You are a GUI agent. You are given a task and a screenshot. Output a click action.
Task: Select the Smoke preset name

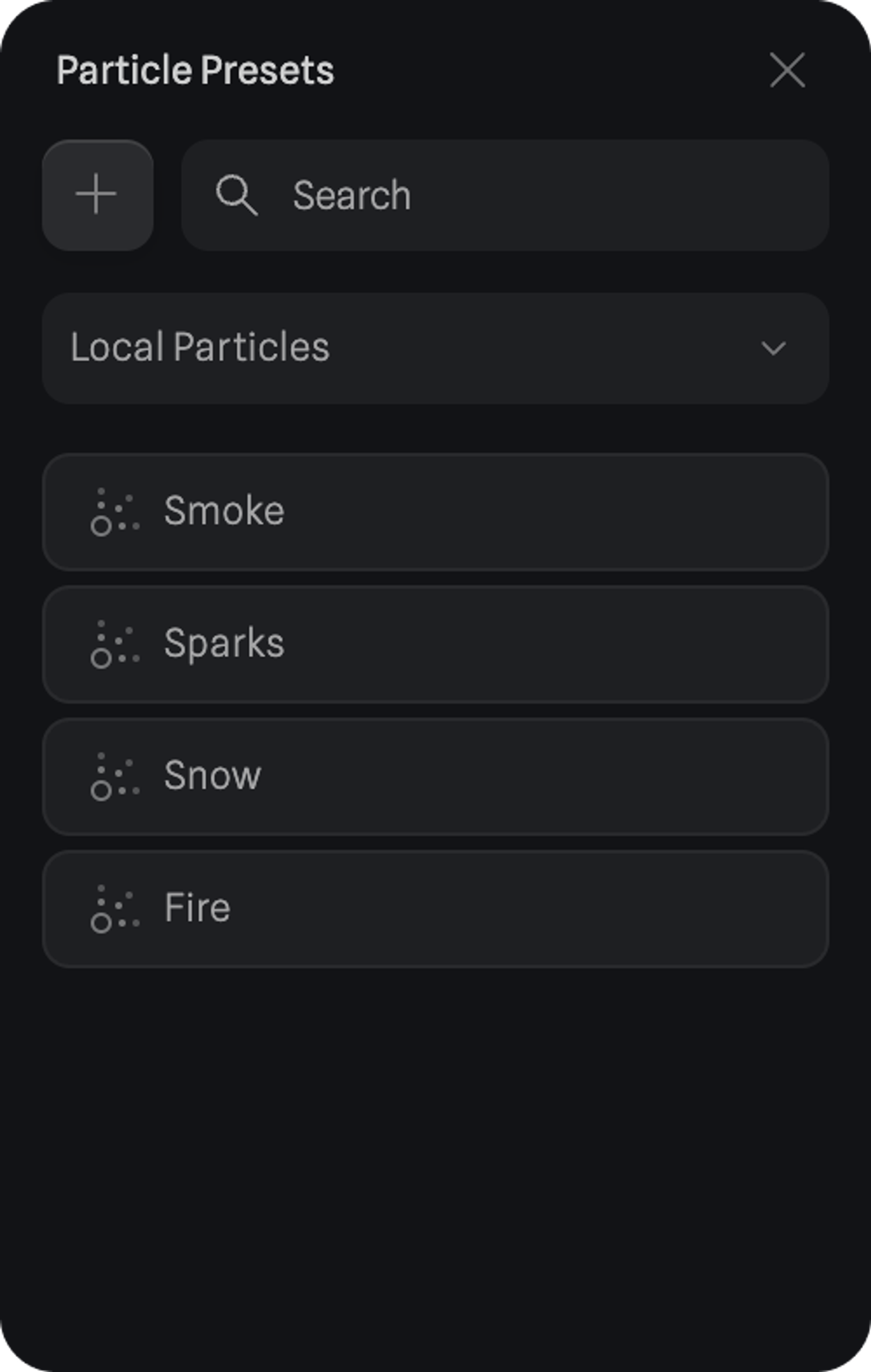[x=224, y=511]
